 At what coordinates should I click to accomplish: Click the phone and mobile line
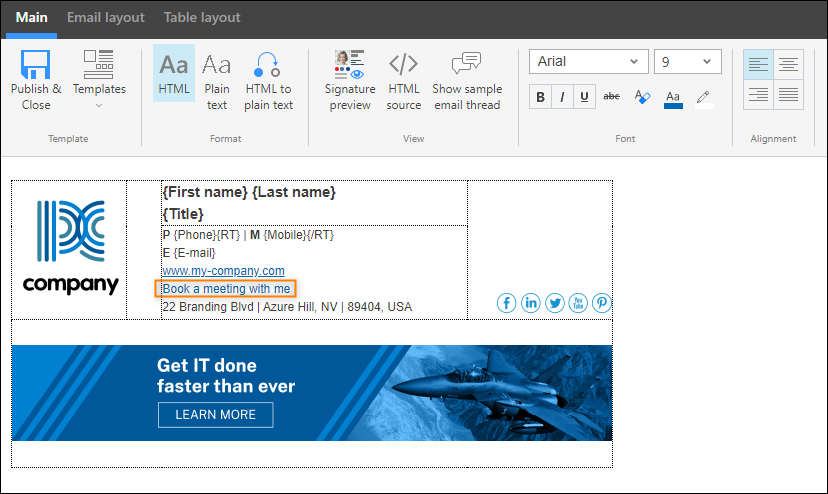click(x=248, y=235)
